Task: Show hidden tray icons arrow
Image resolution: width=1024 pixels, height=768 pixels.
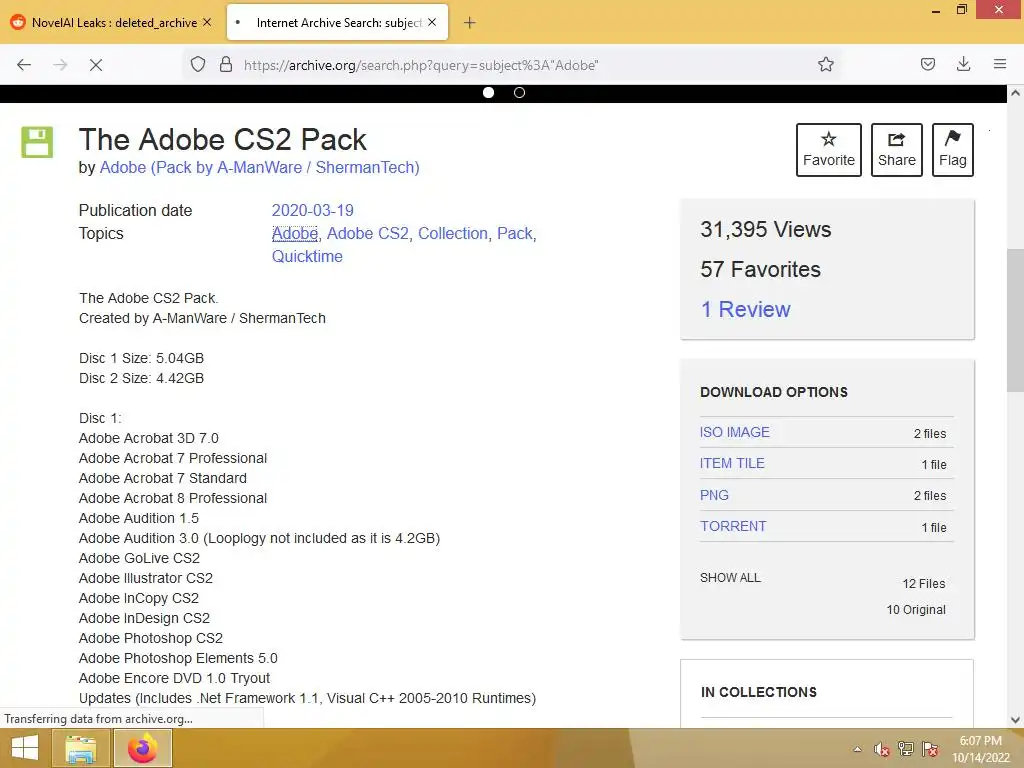Action: tap(857, 749)
